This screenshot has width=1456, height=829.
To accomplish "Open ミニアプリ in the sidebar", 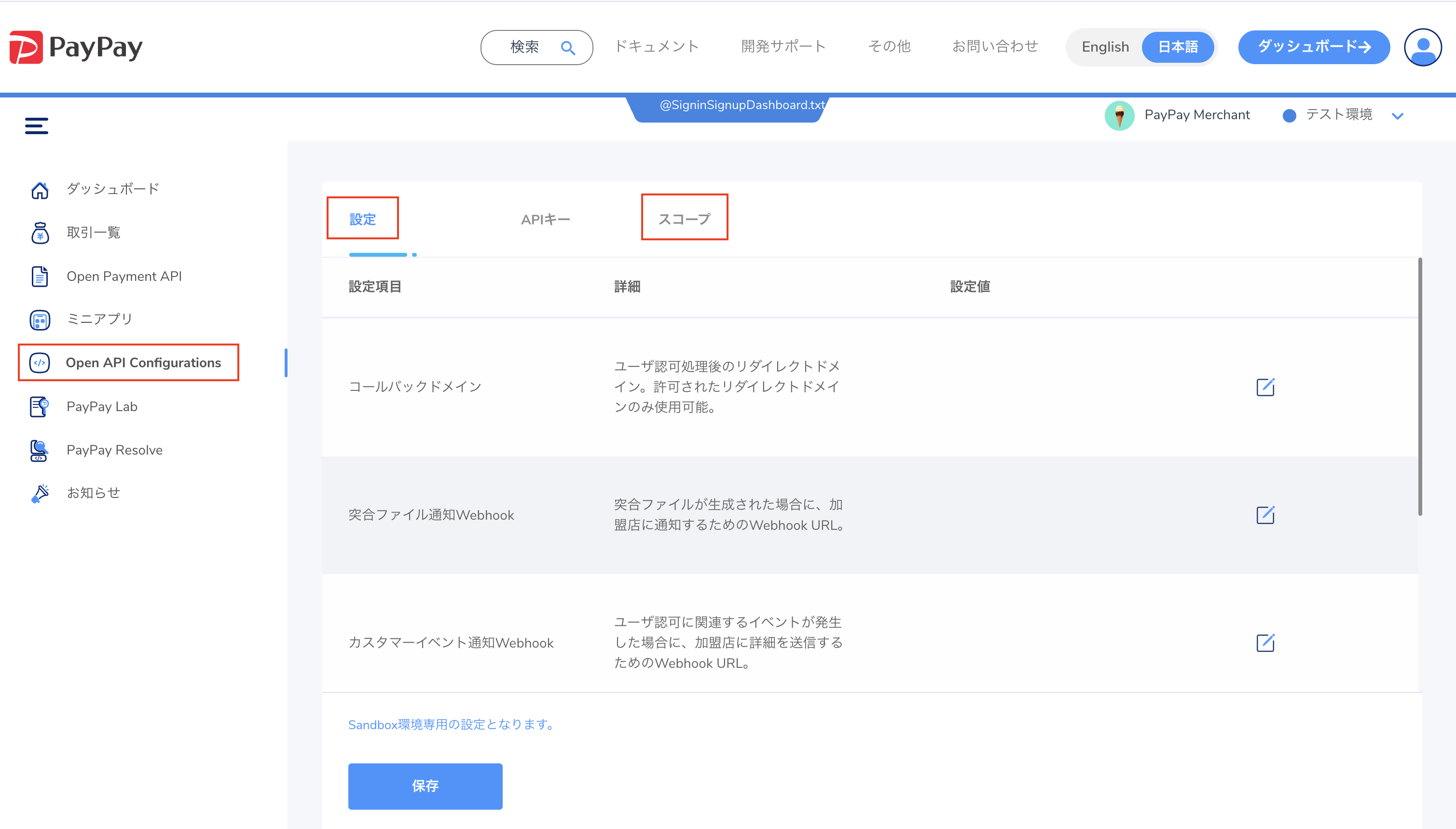I will pos(99,319).
